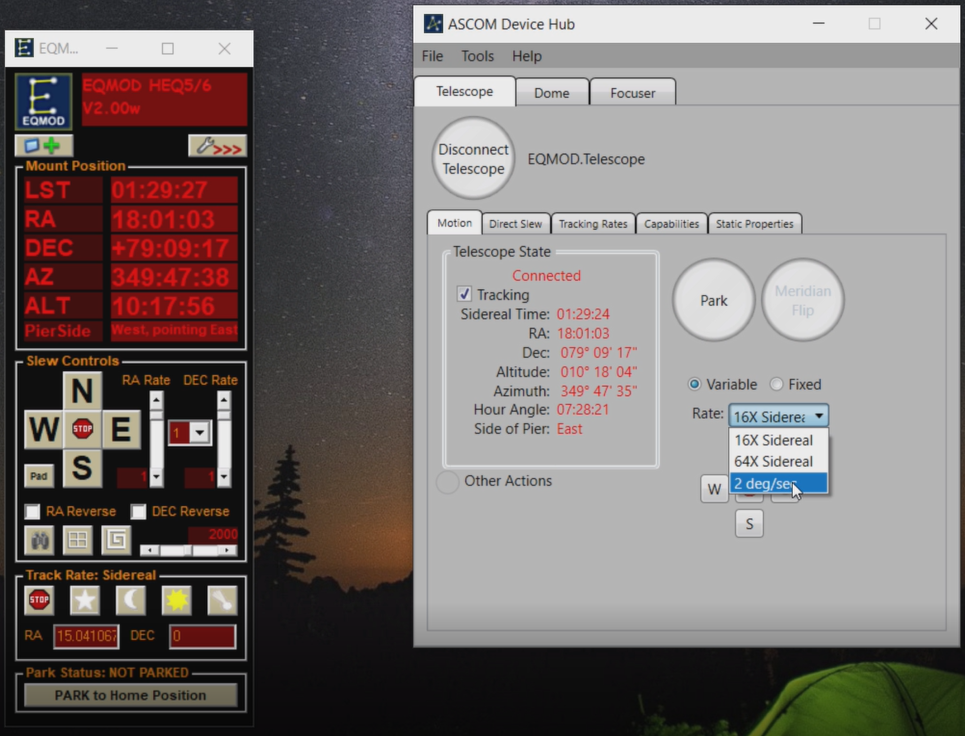The width and height of the screenshot is (965, 736).
Task: Click the spiral search icon in EQMOD
Action: [116, 540]
